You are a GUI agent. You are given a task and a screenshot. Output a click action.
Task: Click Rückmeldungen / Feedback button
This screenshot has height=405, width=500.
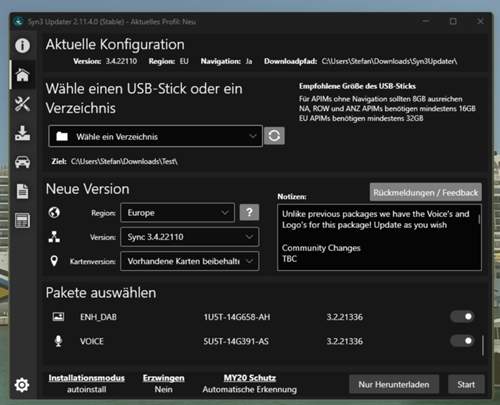pos(426,192)
